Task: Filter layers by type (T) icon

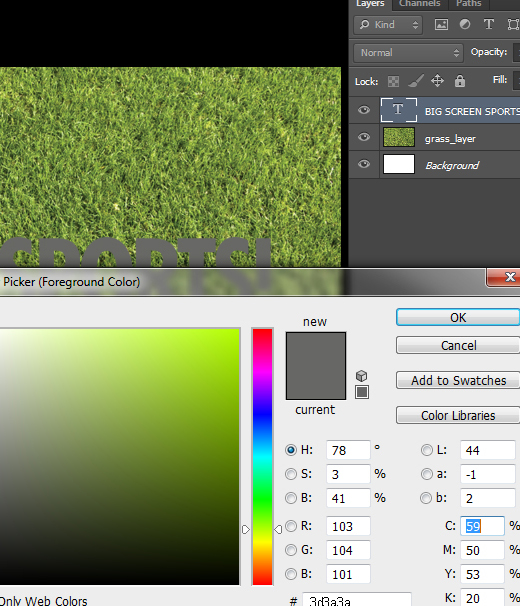Action: pyautogui.click(x=489, y=24)
